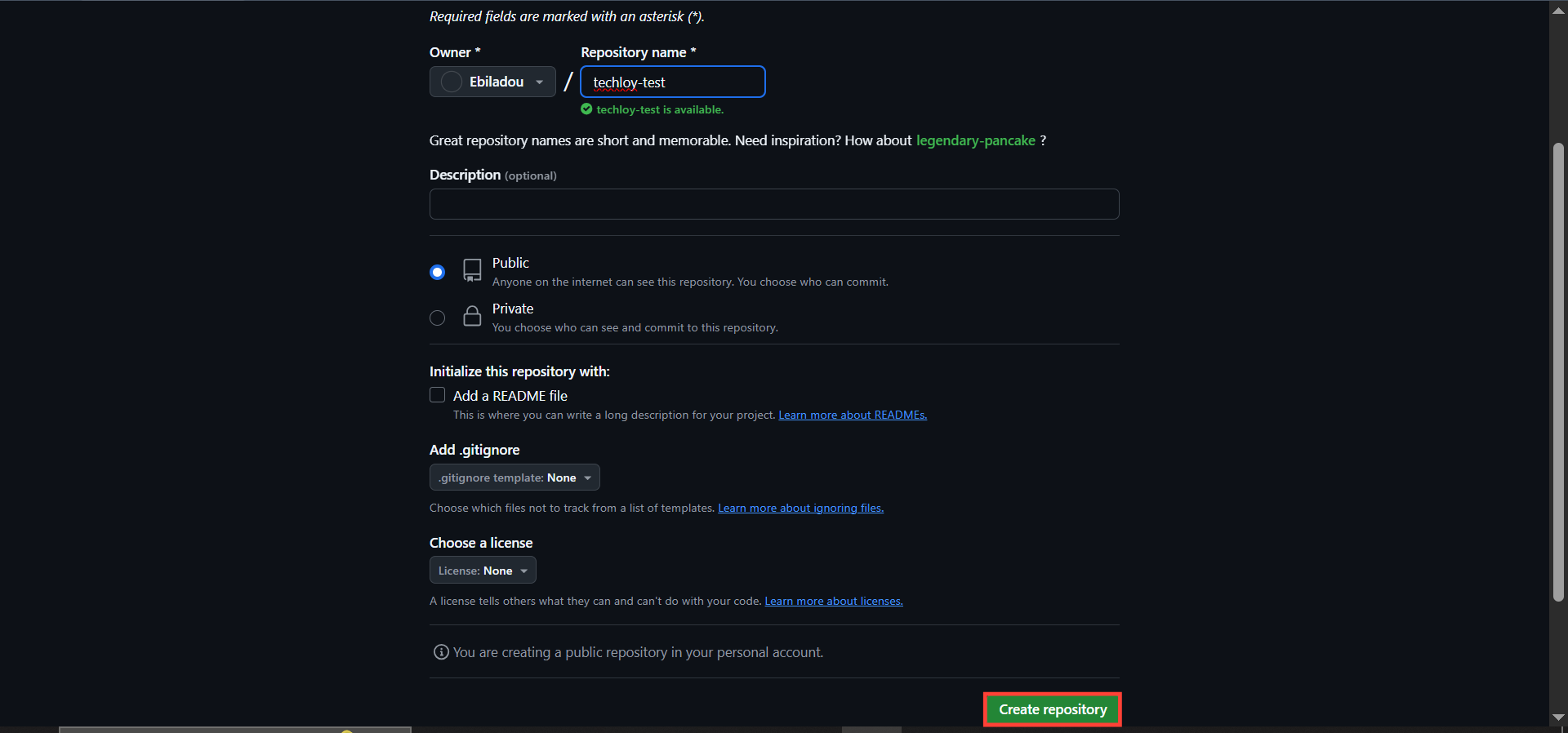
Task: Open the License dropdown
Action: click(x=482, y=570)
